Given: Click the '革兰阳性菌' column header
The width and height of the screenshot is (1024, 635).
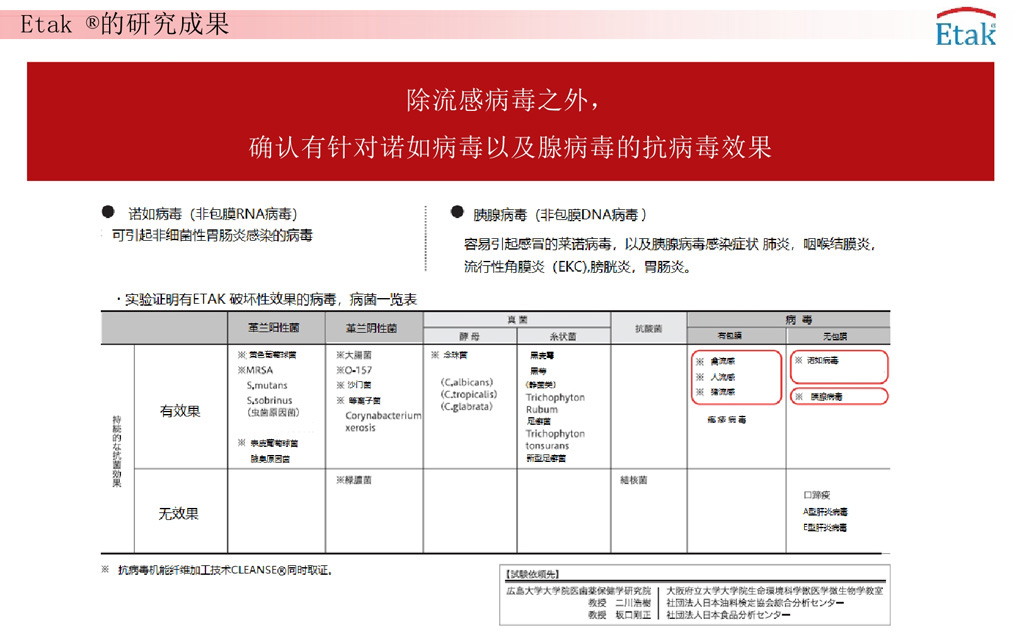Looking at the screenshot, I should pyautogui.click(x=274, y=327).
